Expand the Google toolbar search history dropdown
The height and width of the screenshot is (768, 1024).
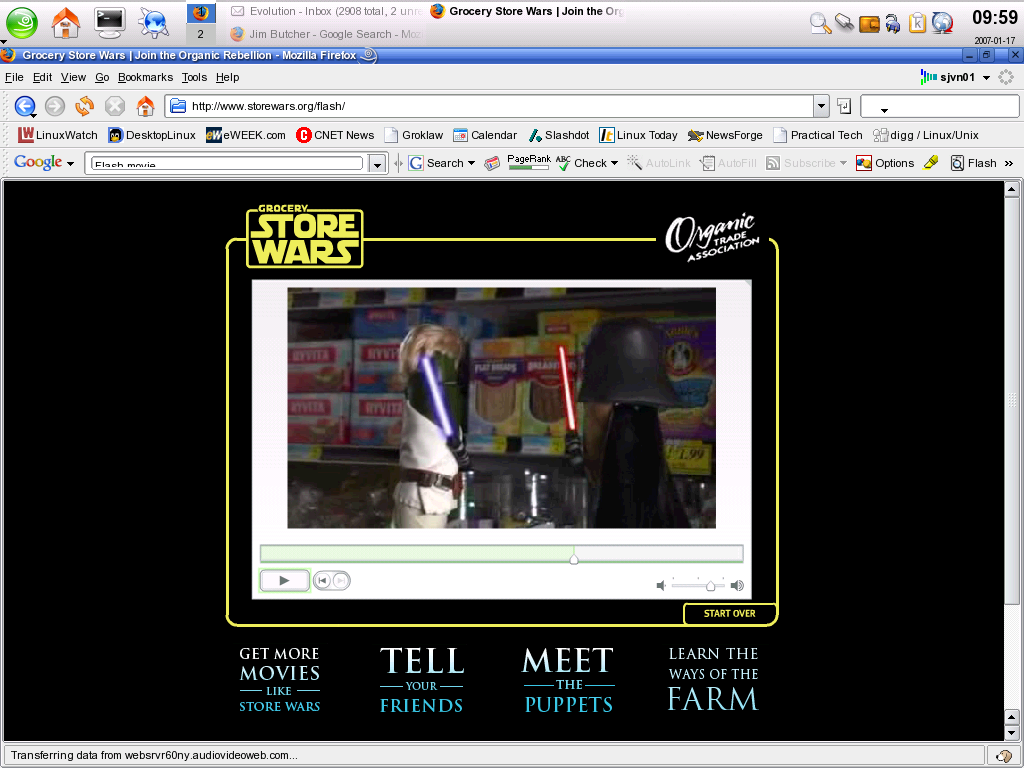(x=377, y=163)
